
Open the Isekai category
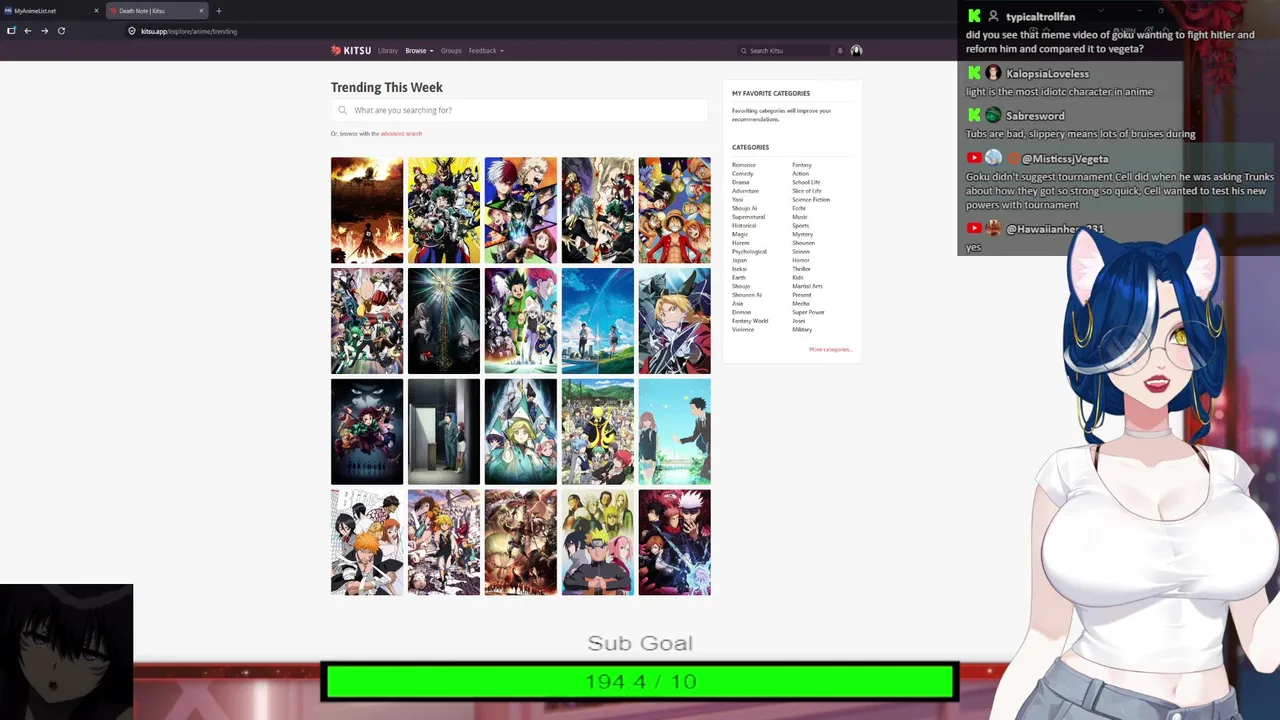(739, 269)
